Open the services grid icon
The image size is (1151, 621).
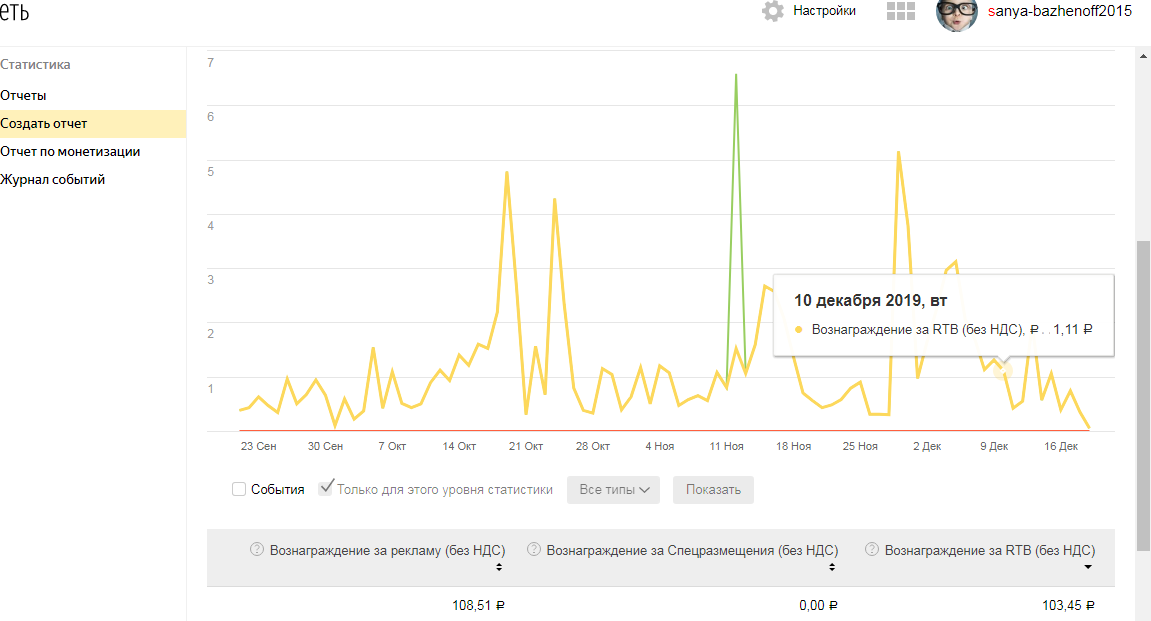point(901,11)
